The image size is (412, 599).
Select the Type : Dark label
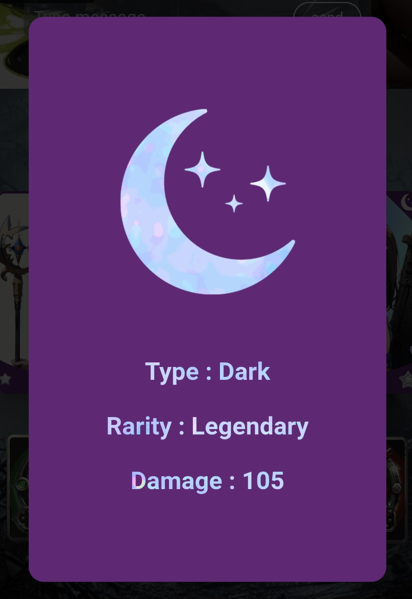[x=208, y=372]
